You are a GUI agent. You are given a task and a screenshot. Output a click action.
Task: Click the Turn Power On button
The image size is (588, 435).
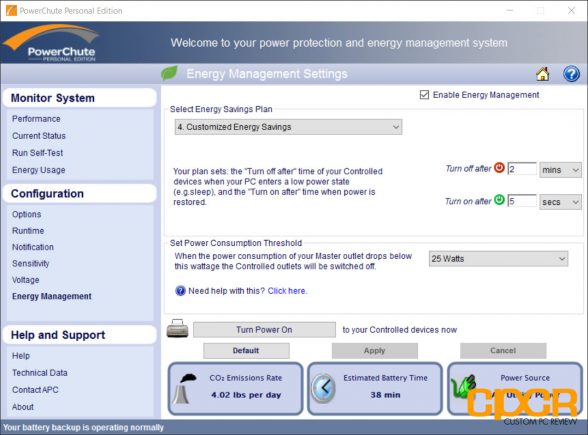coord(264,330)
